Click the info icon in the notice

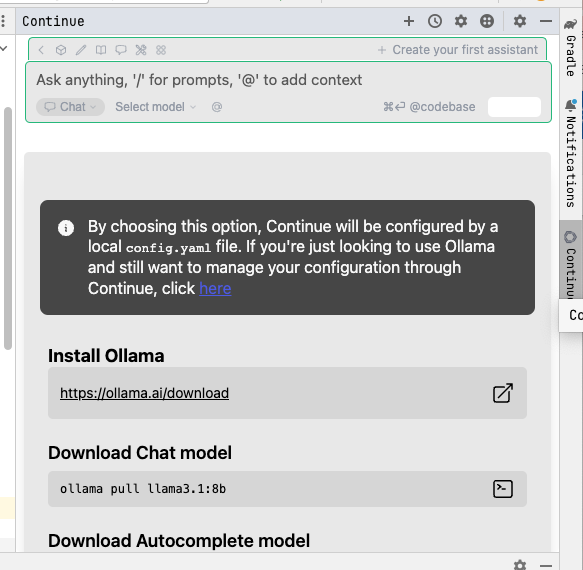click(66, 228)
